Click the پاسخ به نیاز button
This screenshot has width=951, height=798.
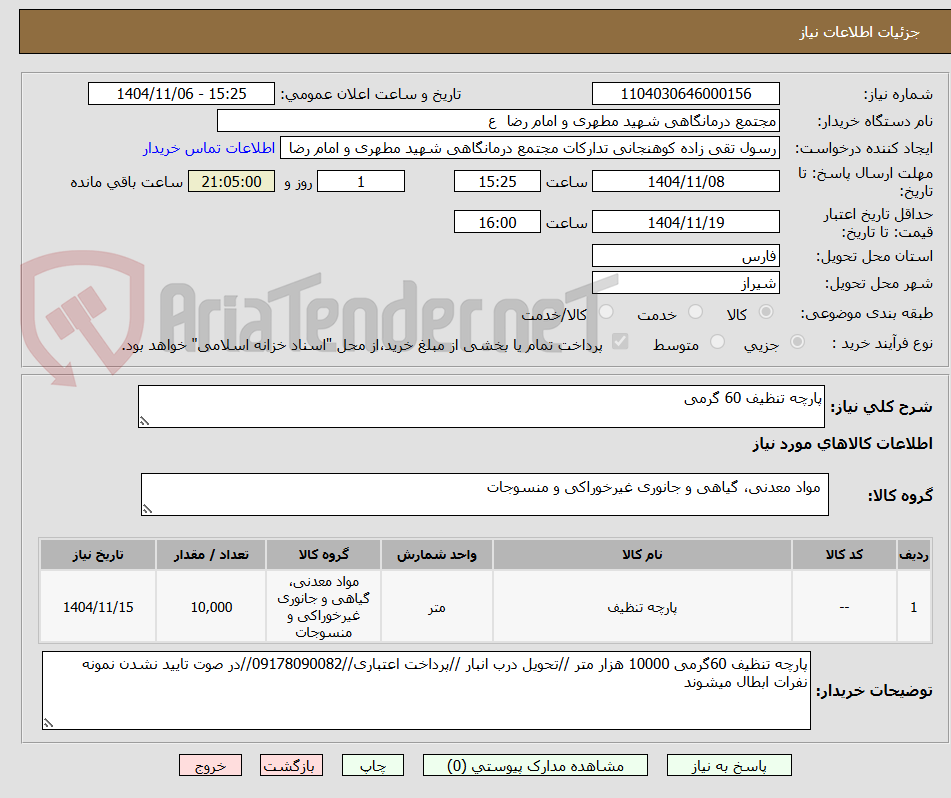[x=729, y=765]
